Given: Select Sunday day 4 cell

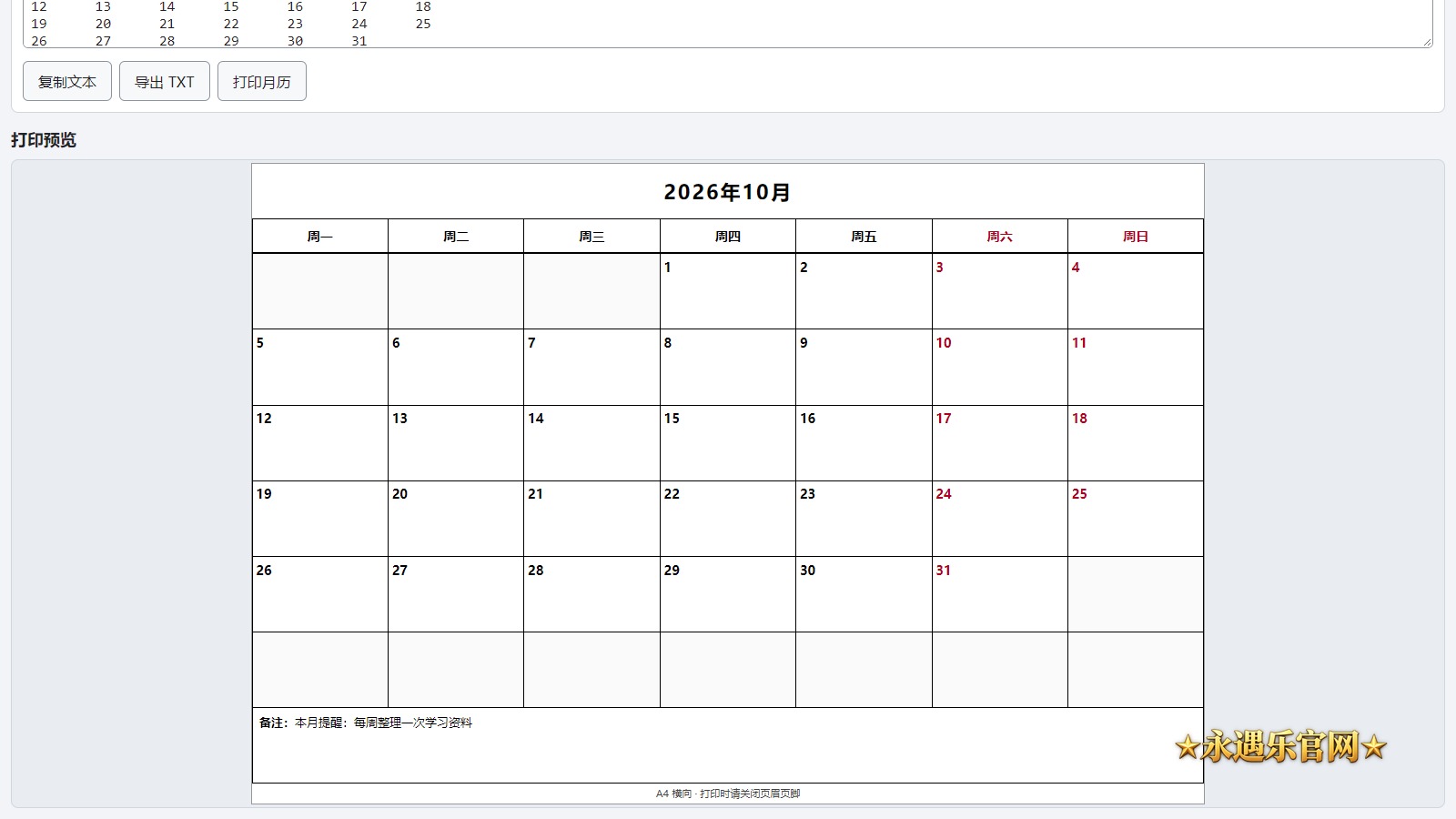Looking at the screenshot, I should (x=1136, y=291).
